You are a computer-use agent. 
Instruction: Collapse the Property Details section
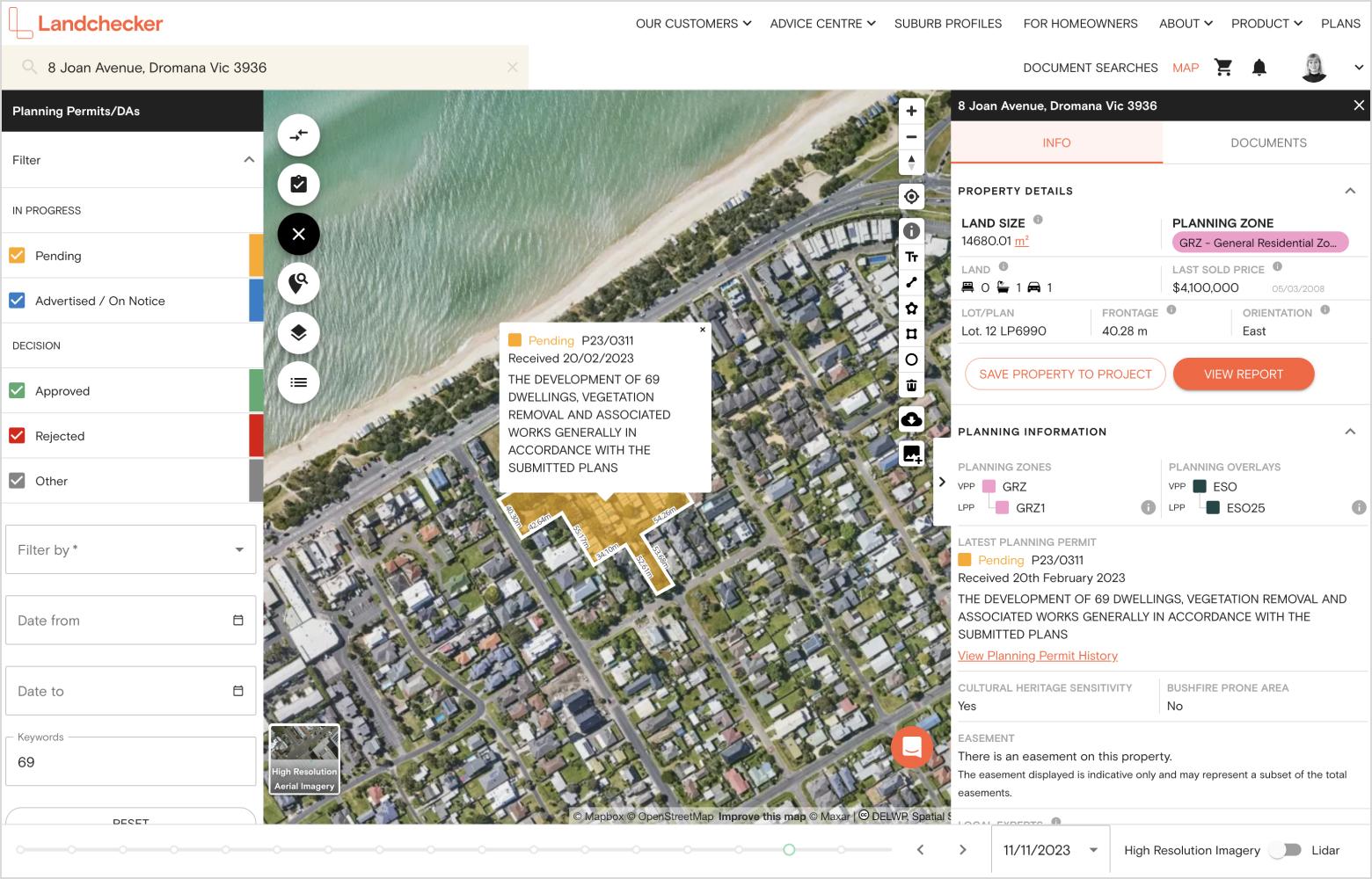(x=1350, y=191)
